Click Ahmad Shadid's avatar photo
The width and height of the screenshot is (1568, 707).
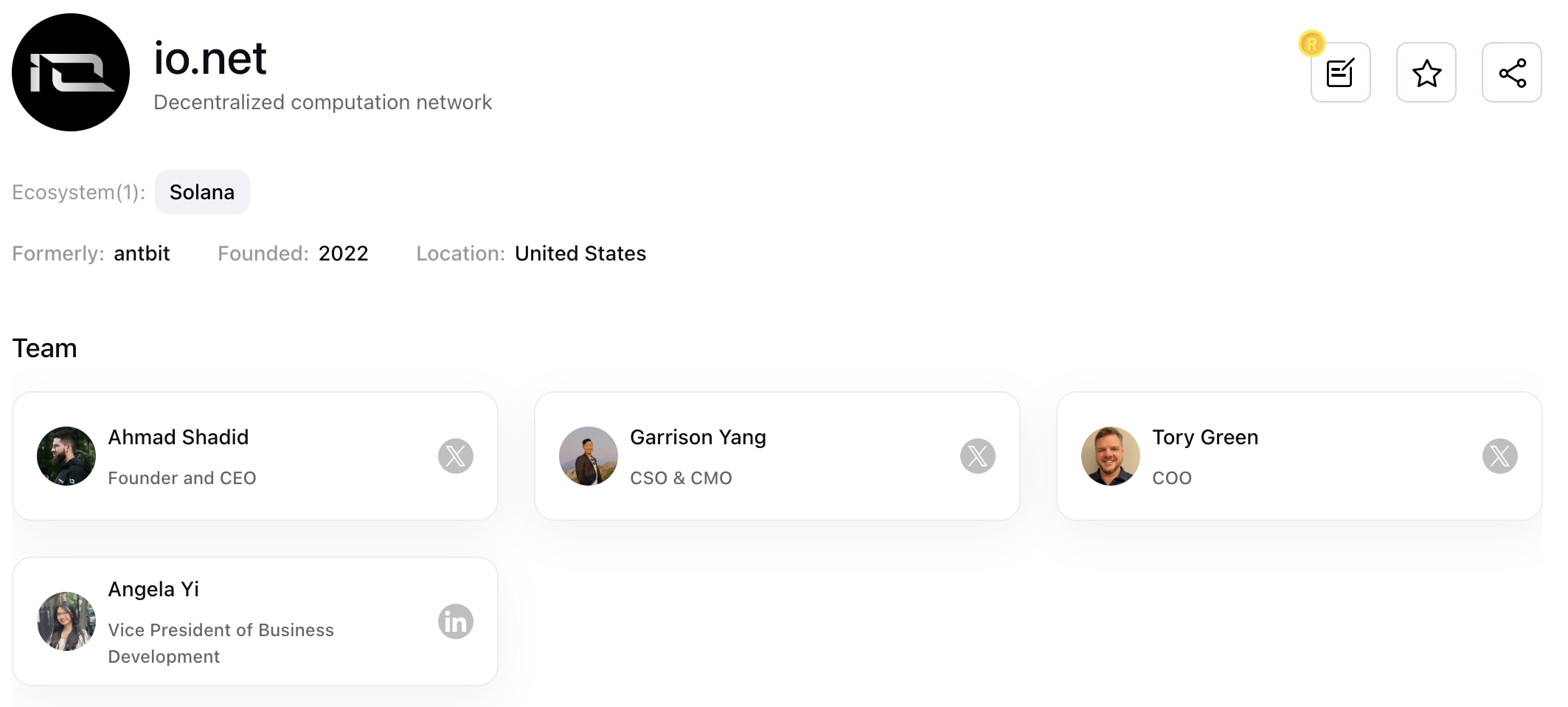tap(66, 456)
